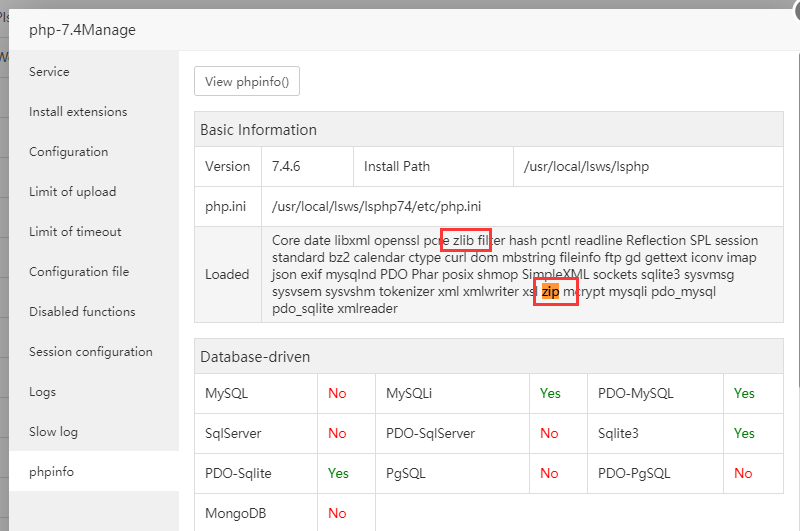Open Limit of upload settings
The image size is (800, 531).
pyautogui.click(x=72, y=192)
